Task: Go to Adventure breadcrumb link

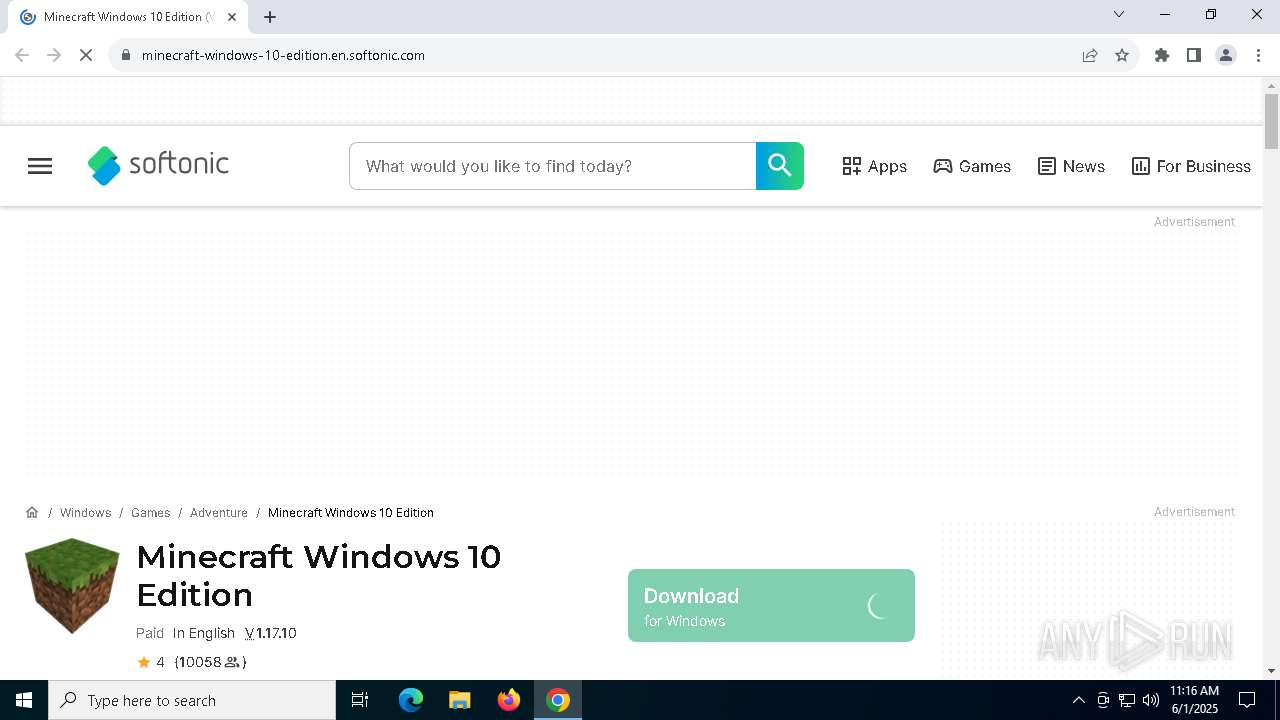Action: coord(219,513)
